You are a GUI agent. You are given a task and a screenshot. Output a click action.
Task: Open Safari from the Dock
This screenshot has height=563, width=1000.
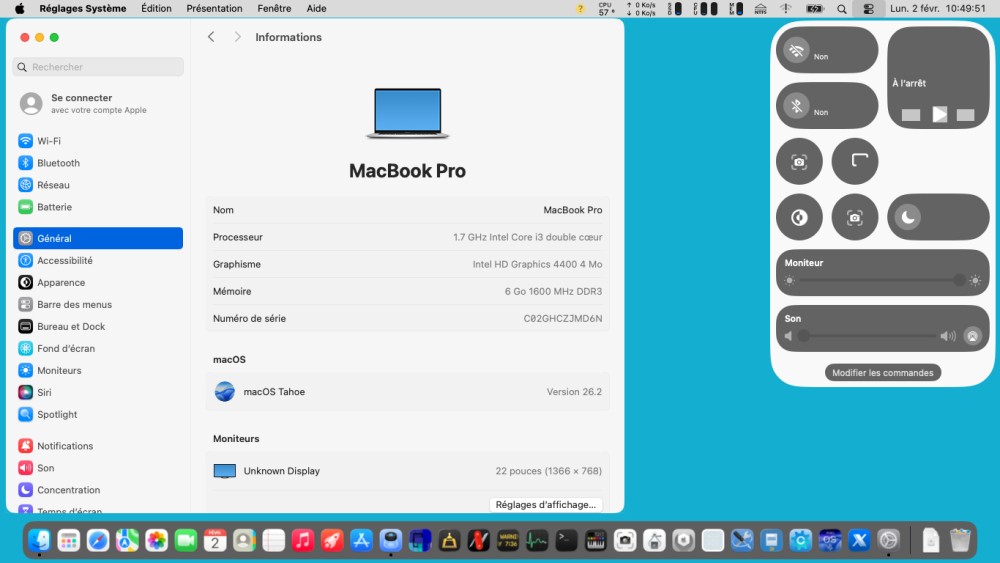(x=98, y=541)
